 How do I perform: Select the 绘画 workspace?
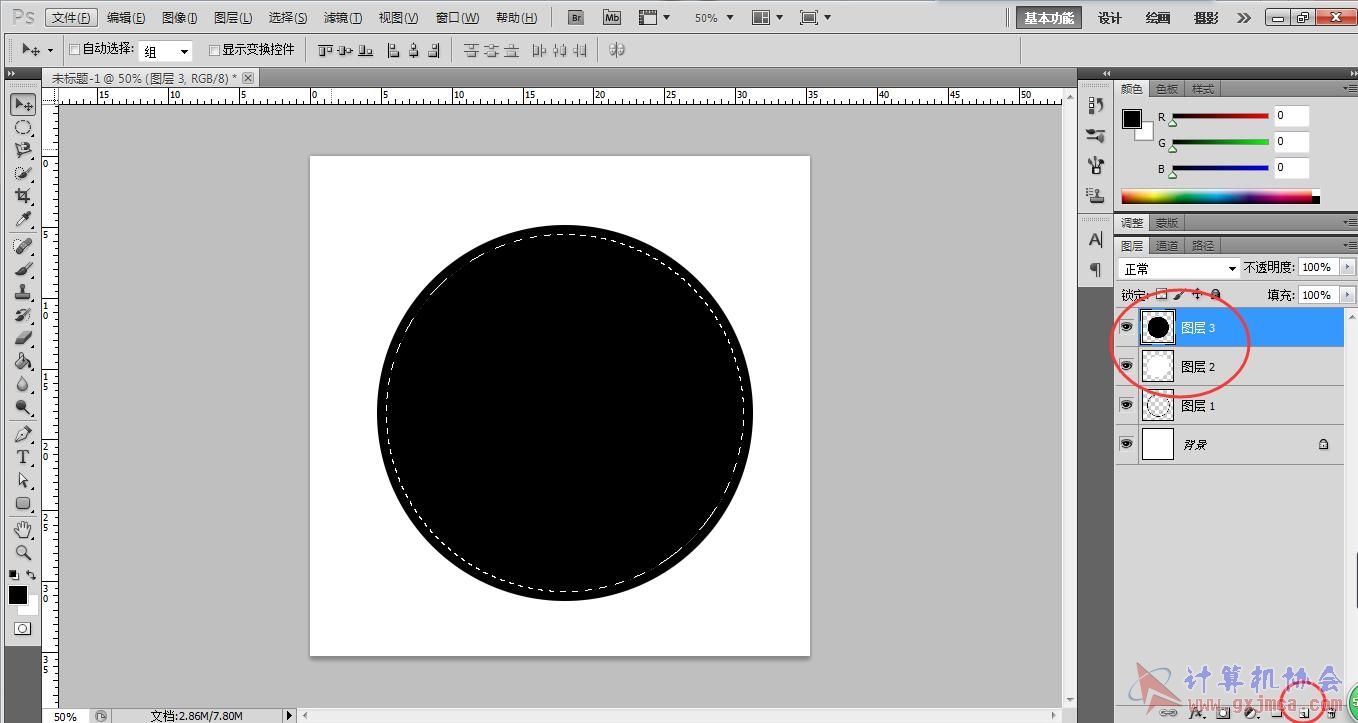click(1158, 18)
